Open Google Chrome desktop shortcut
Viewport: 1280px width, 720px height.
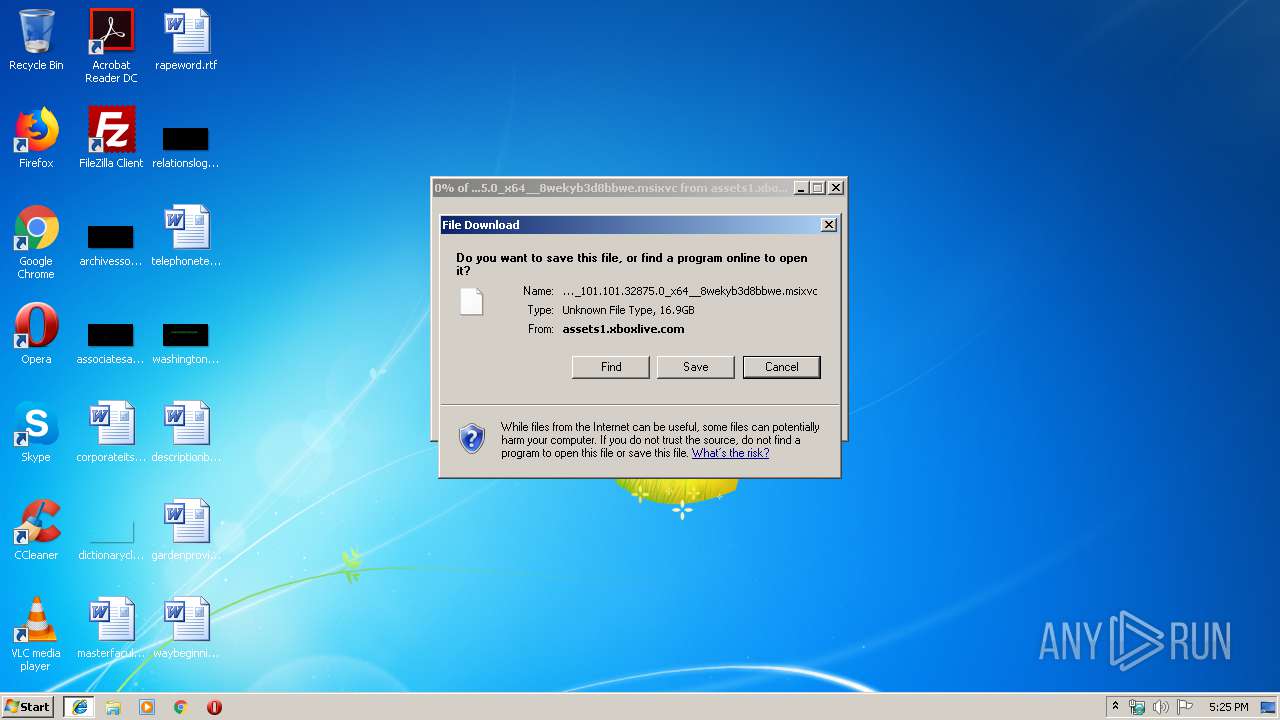[x=36, y=242]
